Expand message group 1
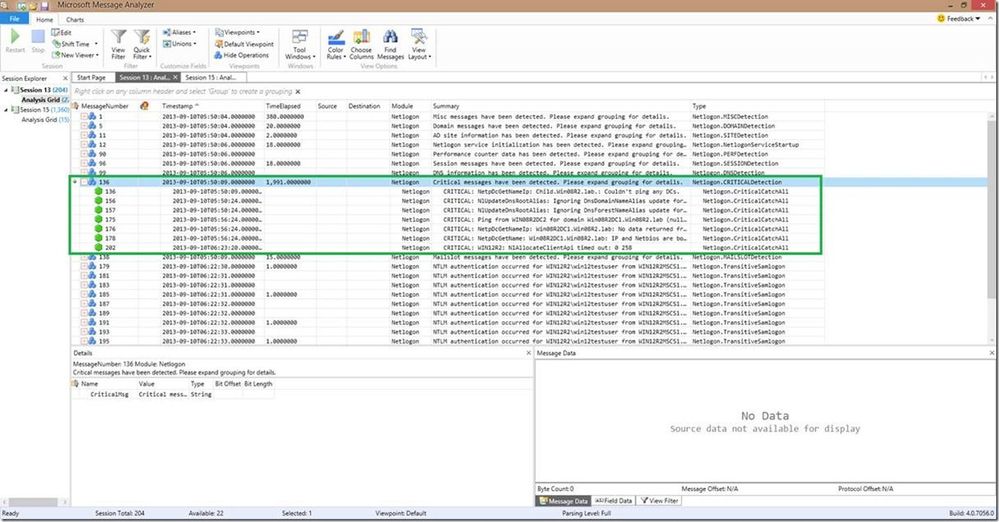This screenshot has height=522, width=999. point(84,117)
